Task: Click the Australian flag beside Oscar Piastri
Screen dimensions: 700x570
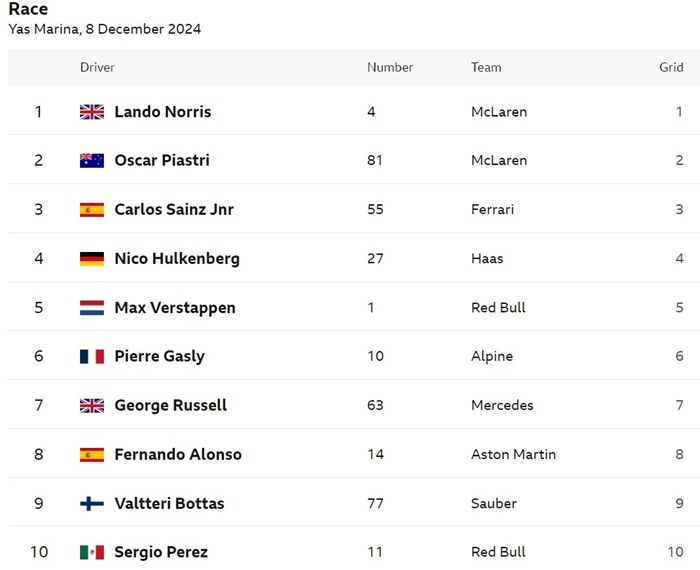Action: pos(92,161)
